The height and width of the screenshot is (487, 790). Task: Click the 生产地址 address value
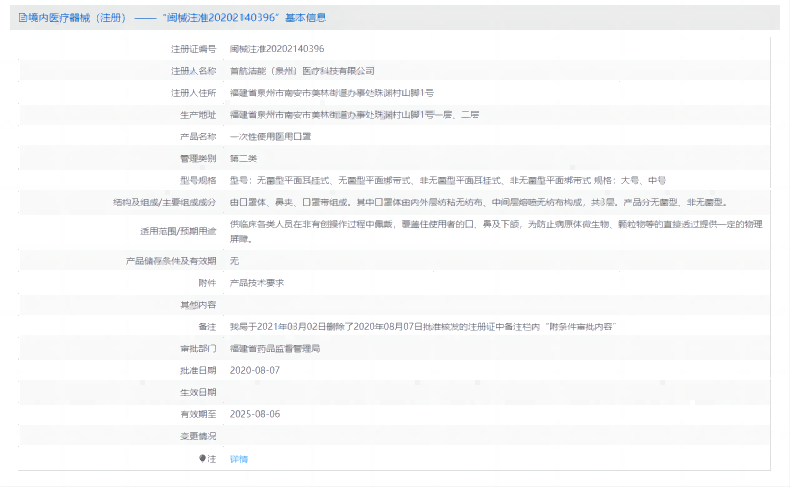point(354,114)
